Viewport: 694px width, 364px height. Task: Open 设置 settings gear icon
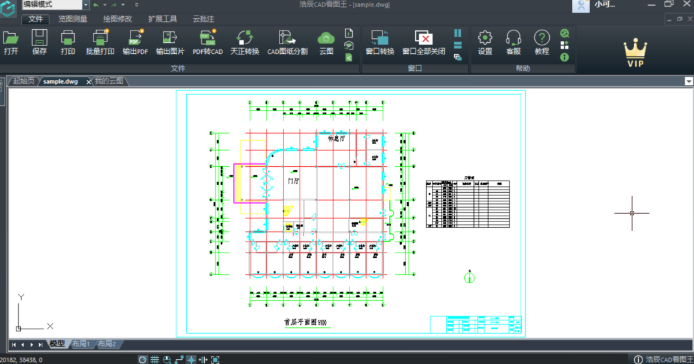point(485,42)
